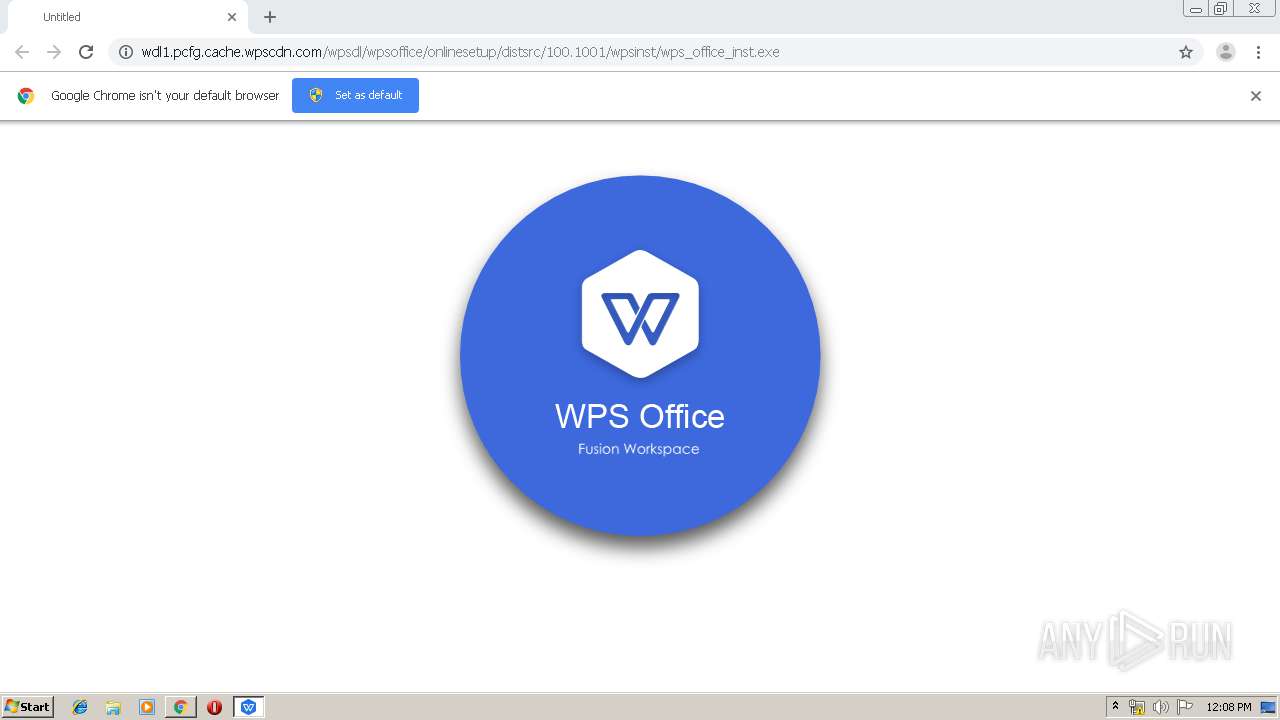The height and width of the screenshot is (720, 1280).
Task: Select the WPS installer taskbar button
Action: (x=248, y=707)
